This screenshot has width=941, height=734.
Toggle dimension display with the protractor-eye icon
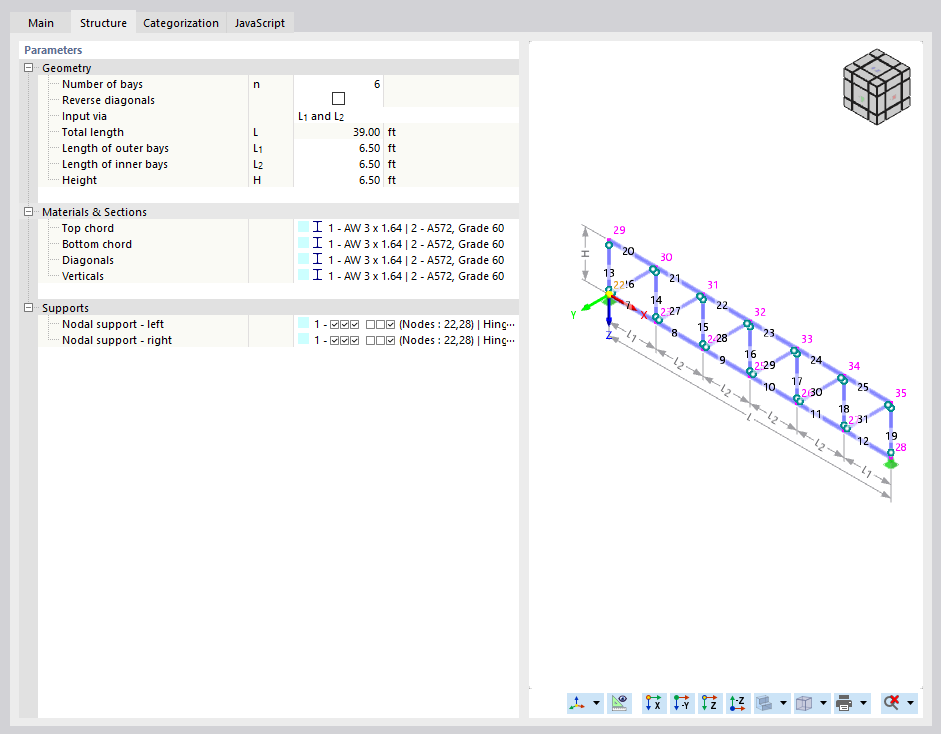618,703
